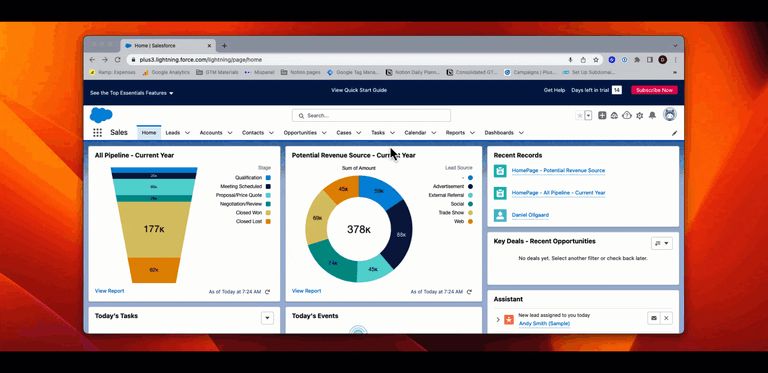Open the browser extensions puzzle icon
The width and height of the screenshot is (768, 373).
tap(637, 60)
